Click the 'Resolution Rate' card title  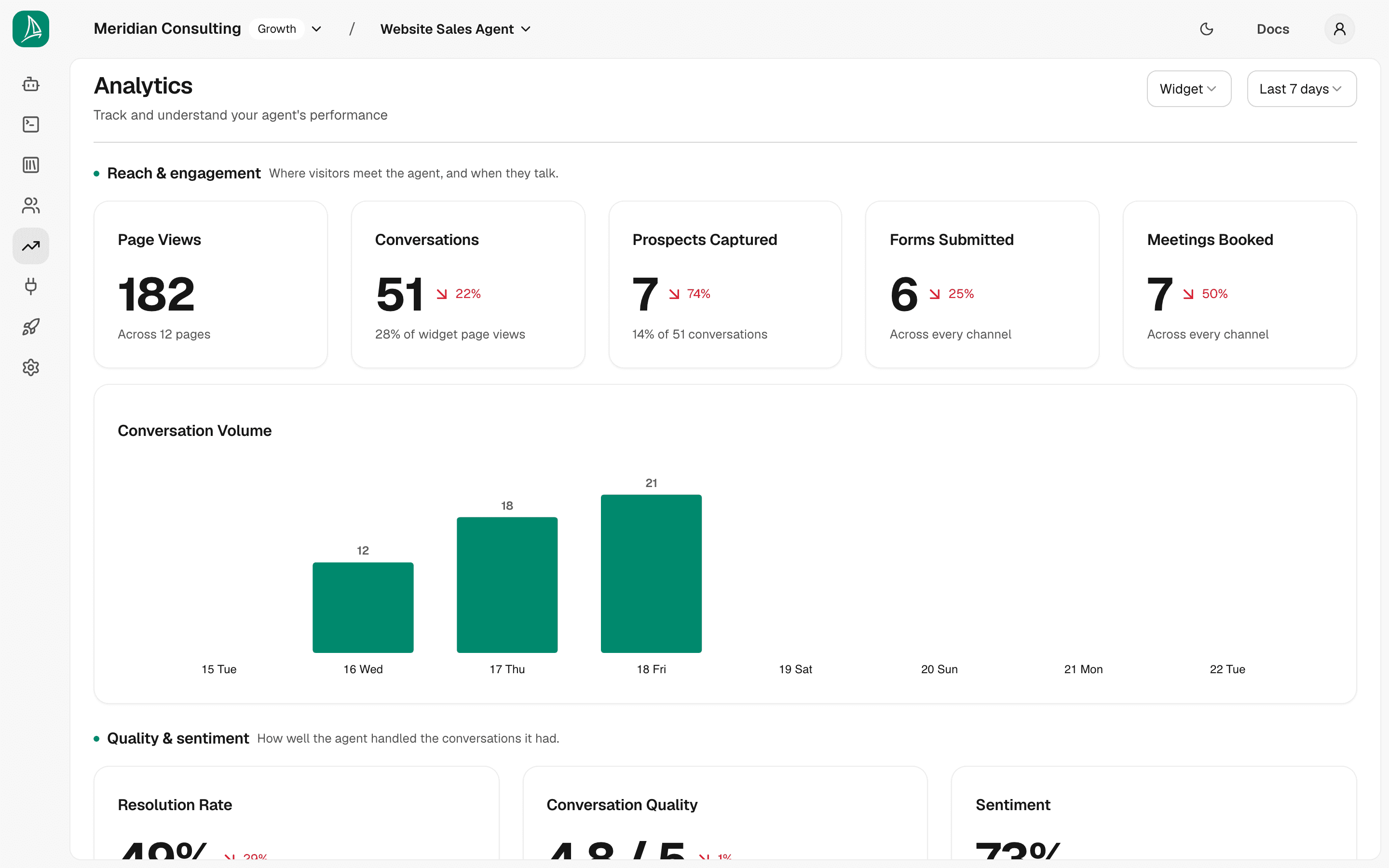[175, 805]
